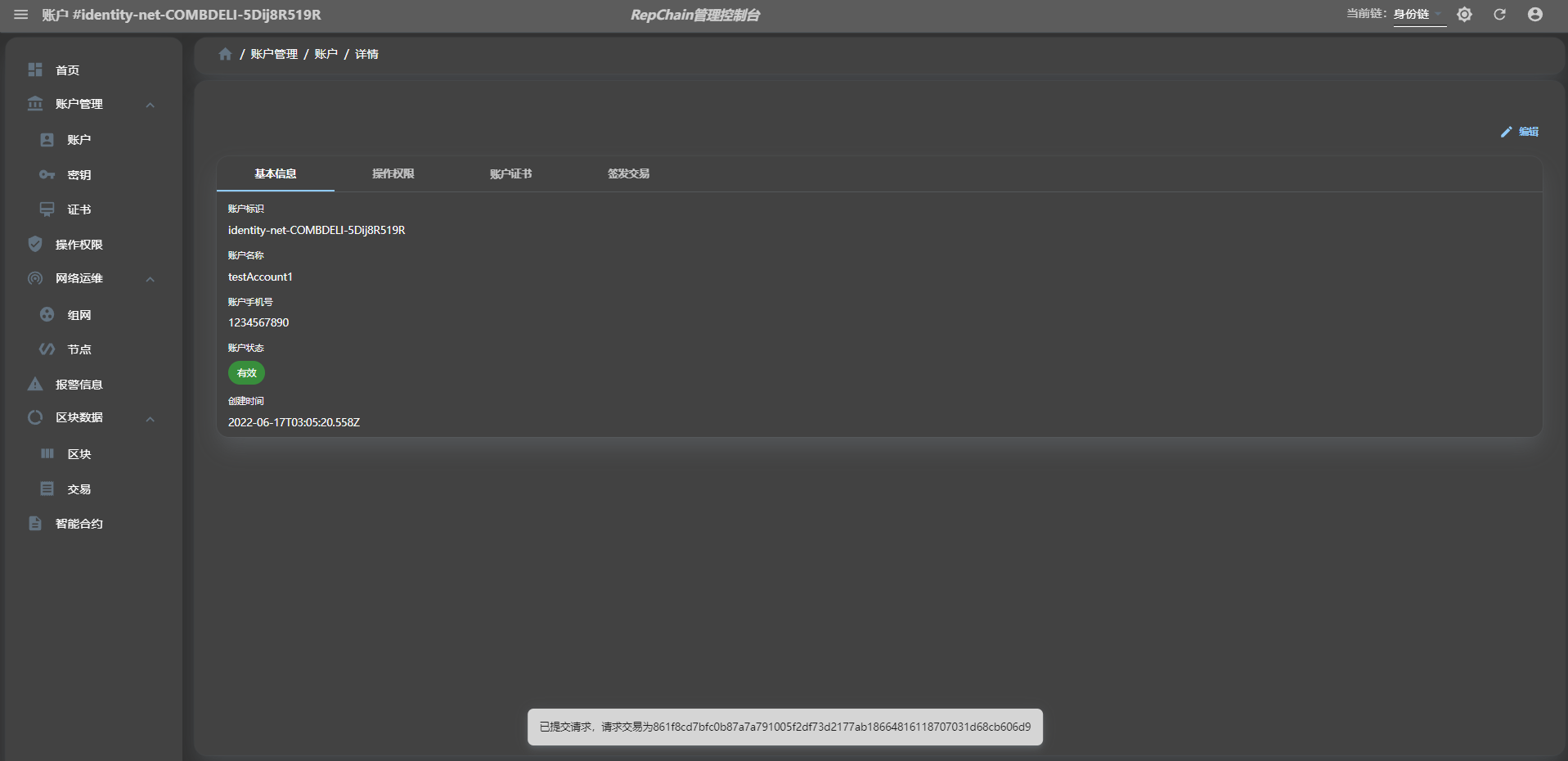Viewport: 1568px width, 761px height.
Task: Click creation time 2022-06-17T03:05:20.558Z
Action: pos(294,423)
